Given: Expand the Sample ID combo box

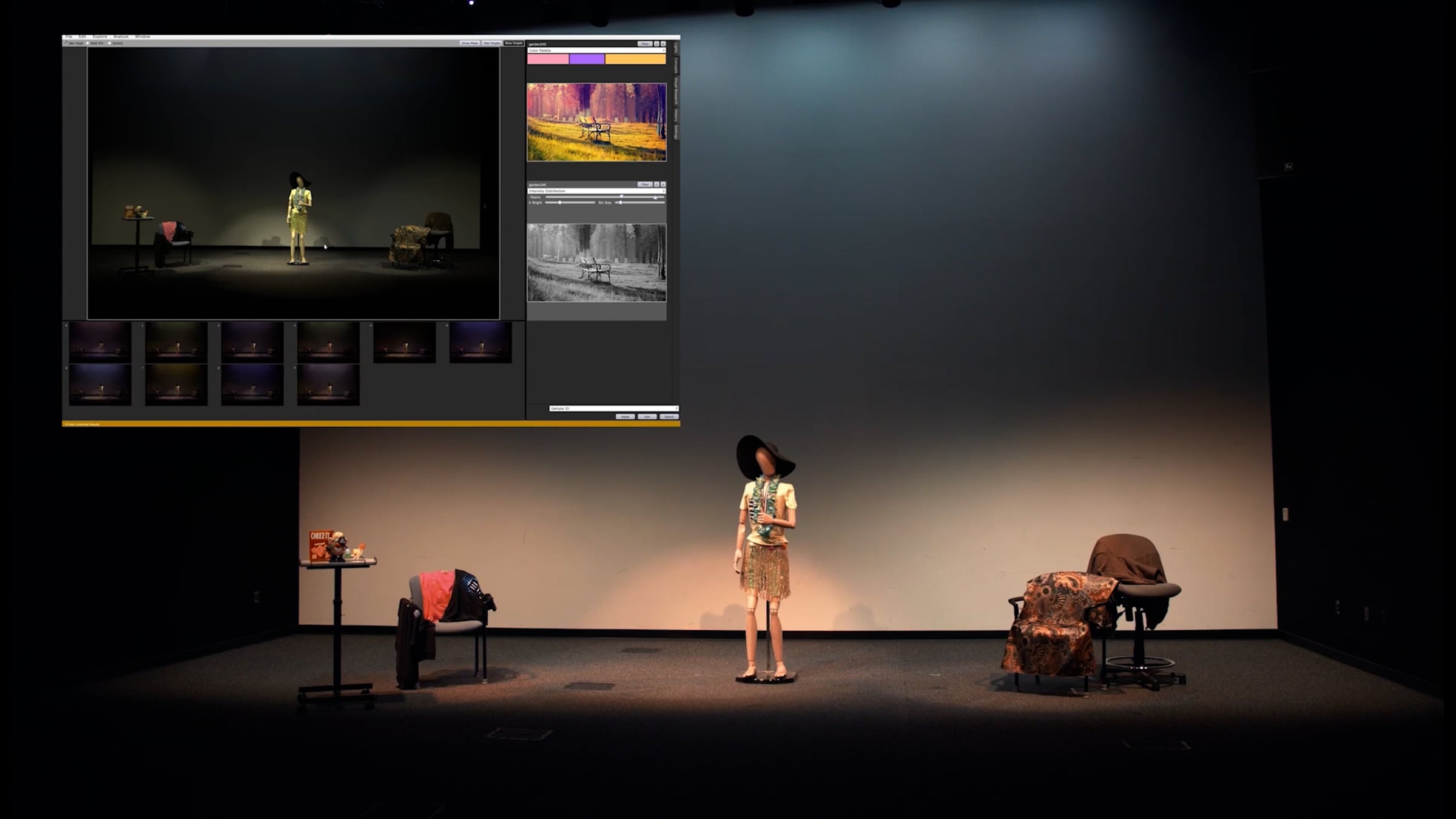Looking at the screenshot, I should tap(613, 408).
